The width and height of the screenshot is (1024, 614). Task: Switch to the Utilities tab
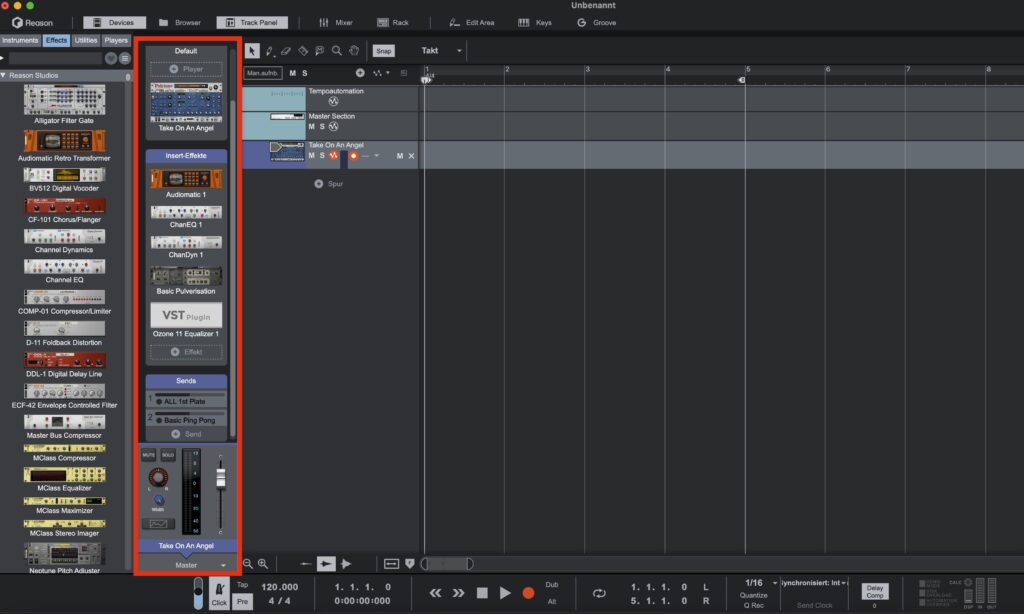86,40
